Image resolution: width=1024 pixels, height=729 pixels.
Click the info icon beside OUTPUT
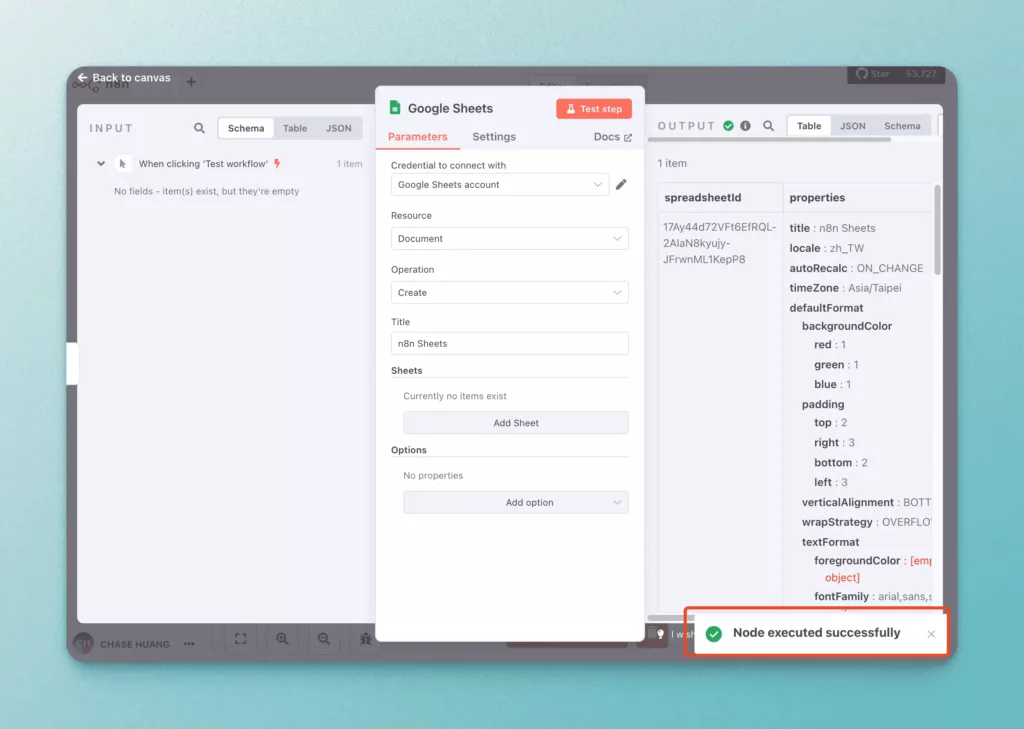coord(745,126)
